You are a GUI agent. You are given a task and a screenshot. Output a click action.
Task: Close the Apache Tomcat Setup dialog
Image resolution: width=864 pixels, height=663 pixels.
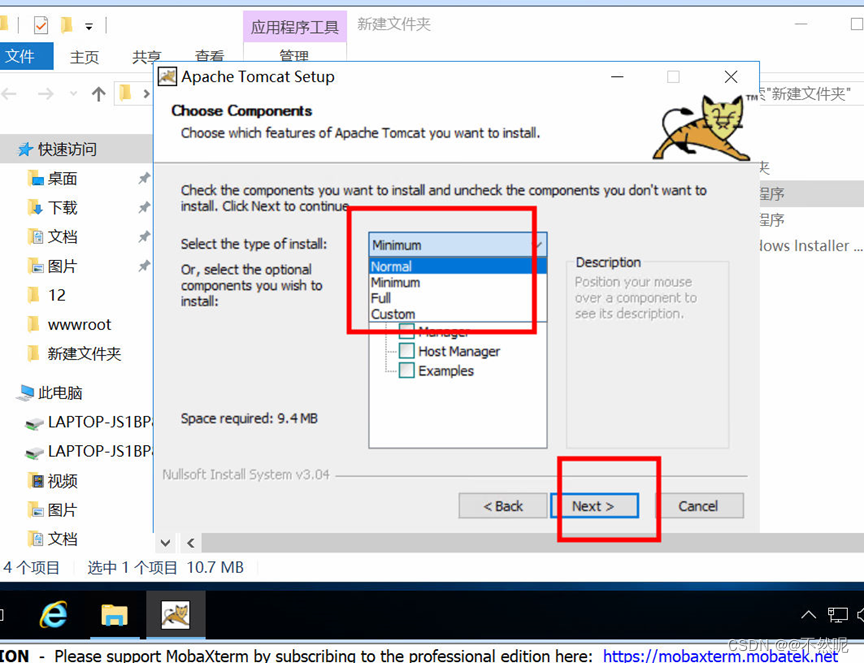click(731, 77)
